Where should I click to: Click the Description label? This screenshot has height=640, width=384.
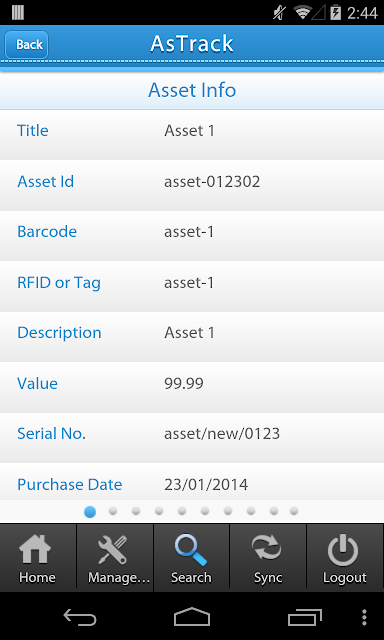click(x=59, y=333)
